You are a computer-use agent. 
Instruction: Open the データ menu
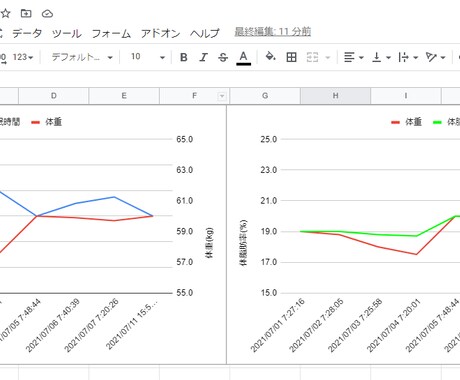click(27, 33)
